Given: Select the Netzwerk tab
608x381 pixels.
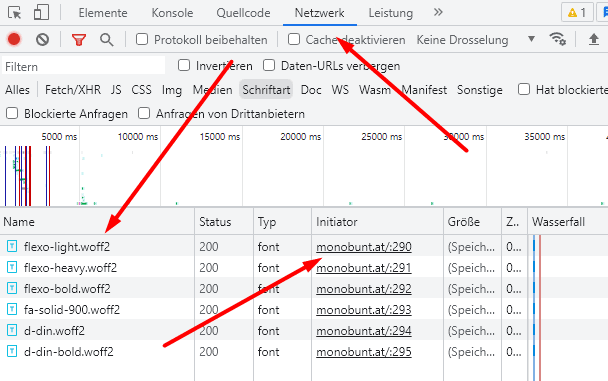Looking at the screenshot, I should coord(319,13).
